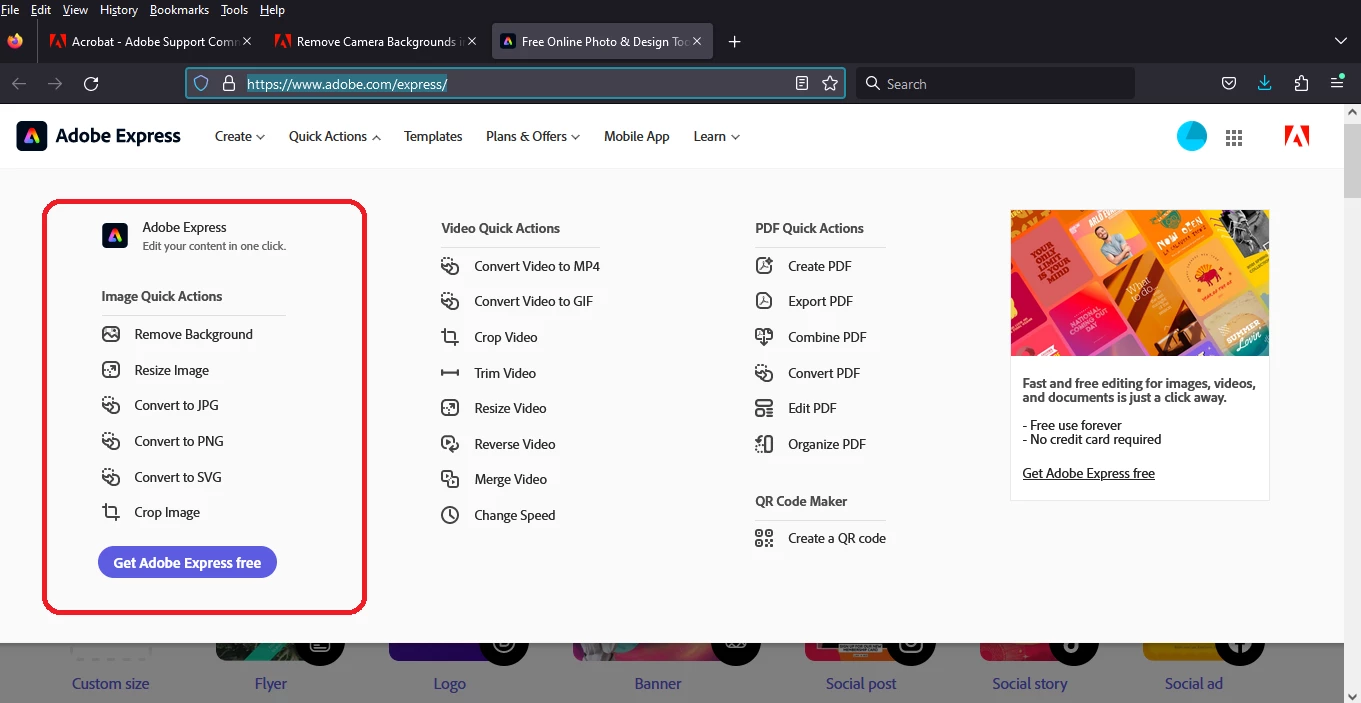Open the blue profile avatar
The image size is (1361, 703).
(1192, 136)
